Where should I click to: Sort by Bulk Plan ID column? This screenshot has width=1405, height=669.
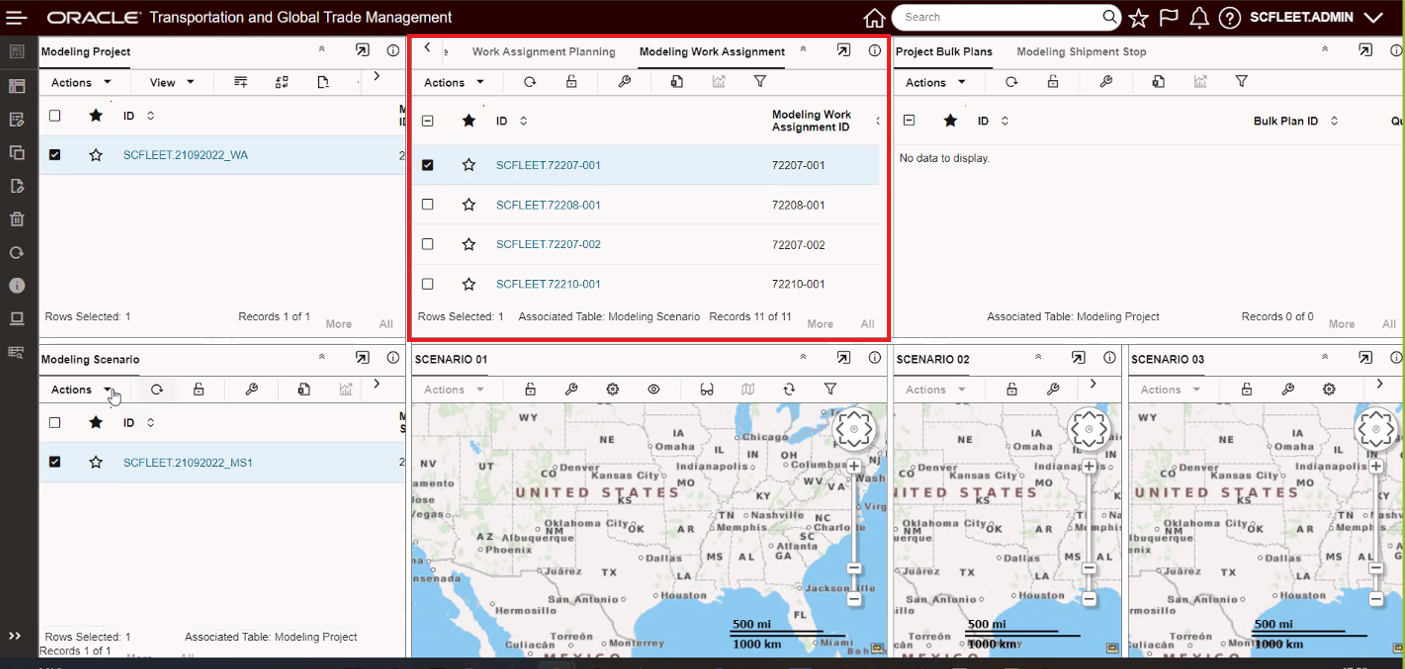(x=1334, y=121)
